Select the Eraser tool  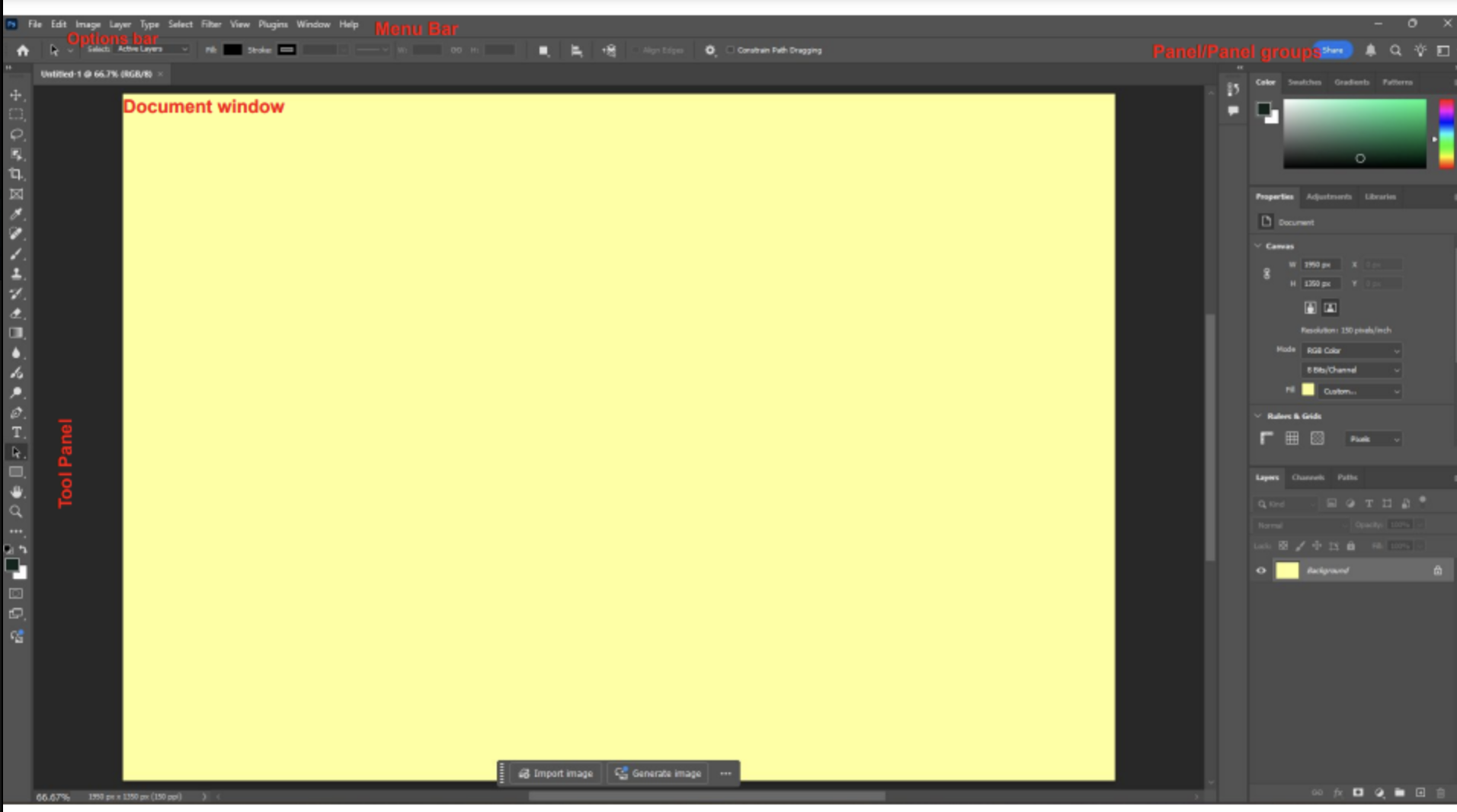click(16, 313)
